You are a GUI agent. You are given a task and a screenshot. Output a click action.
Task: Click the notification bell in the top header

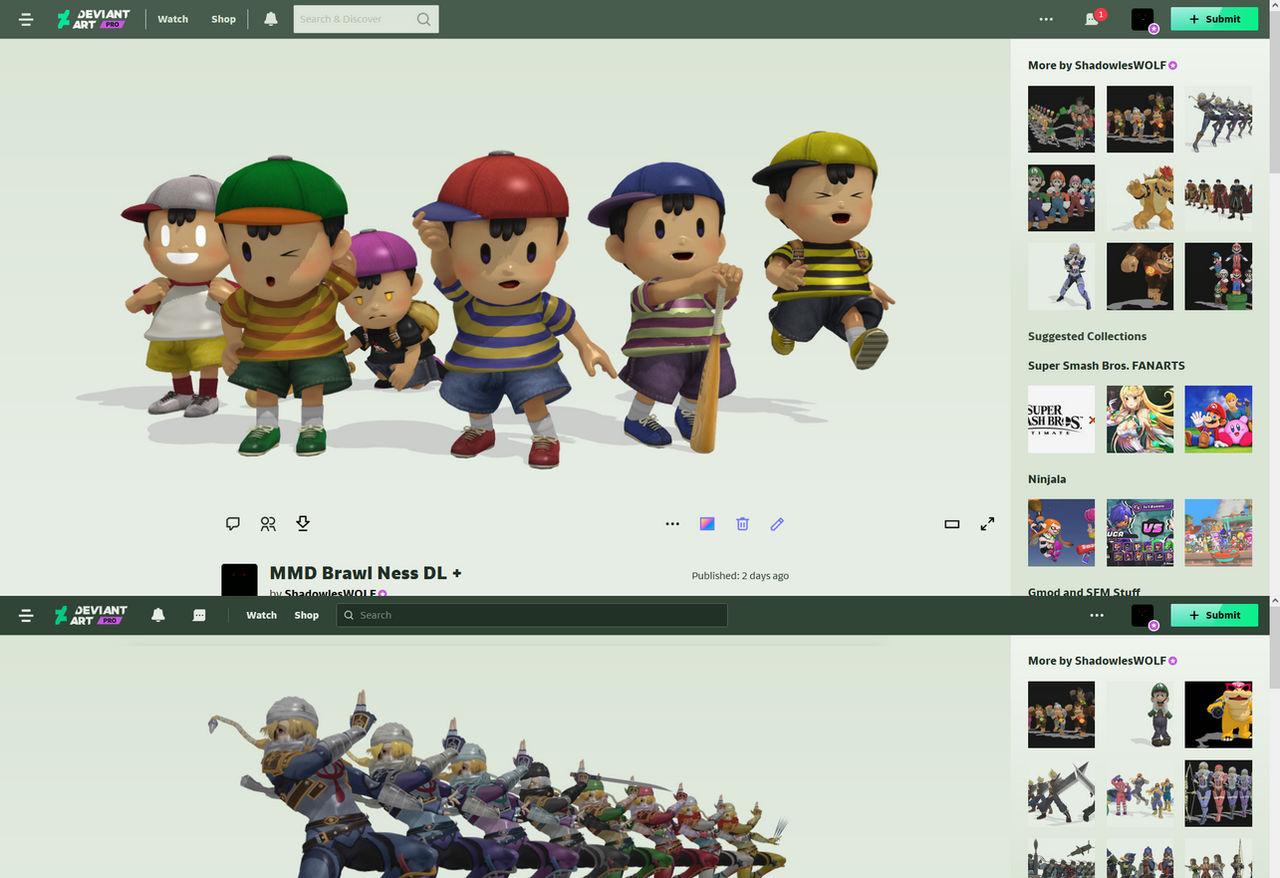(x=271, y=19)
